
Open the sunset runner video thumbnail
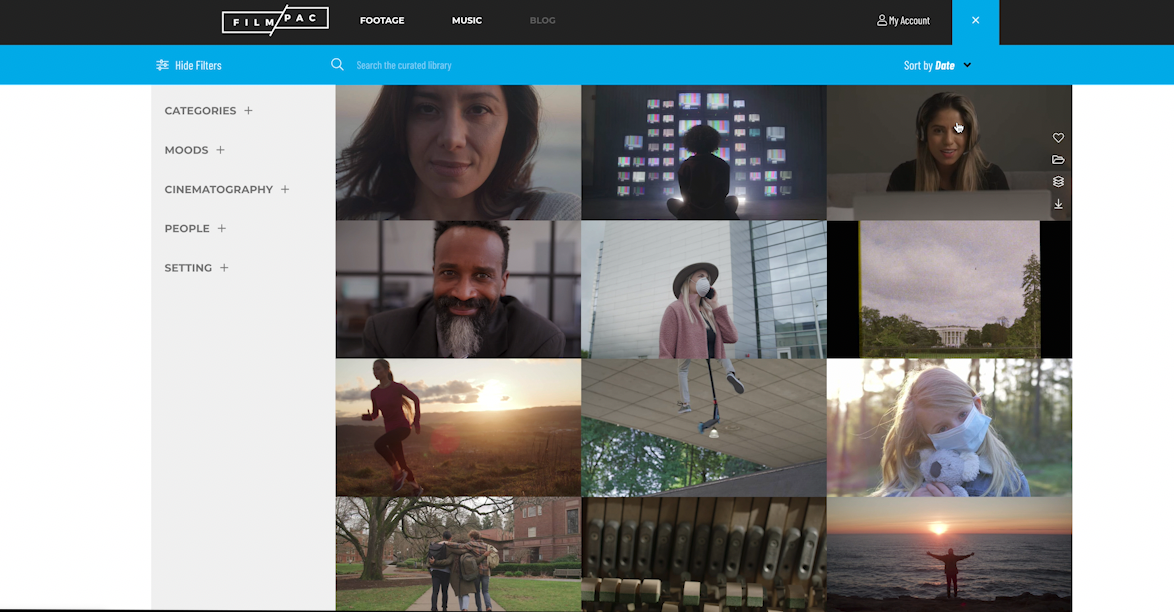click(x=457, y=427)
